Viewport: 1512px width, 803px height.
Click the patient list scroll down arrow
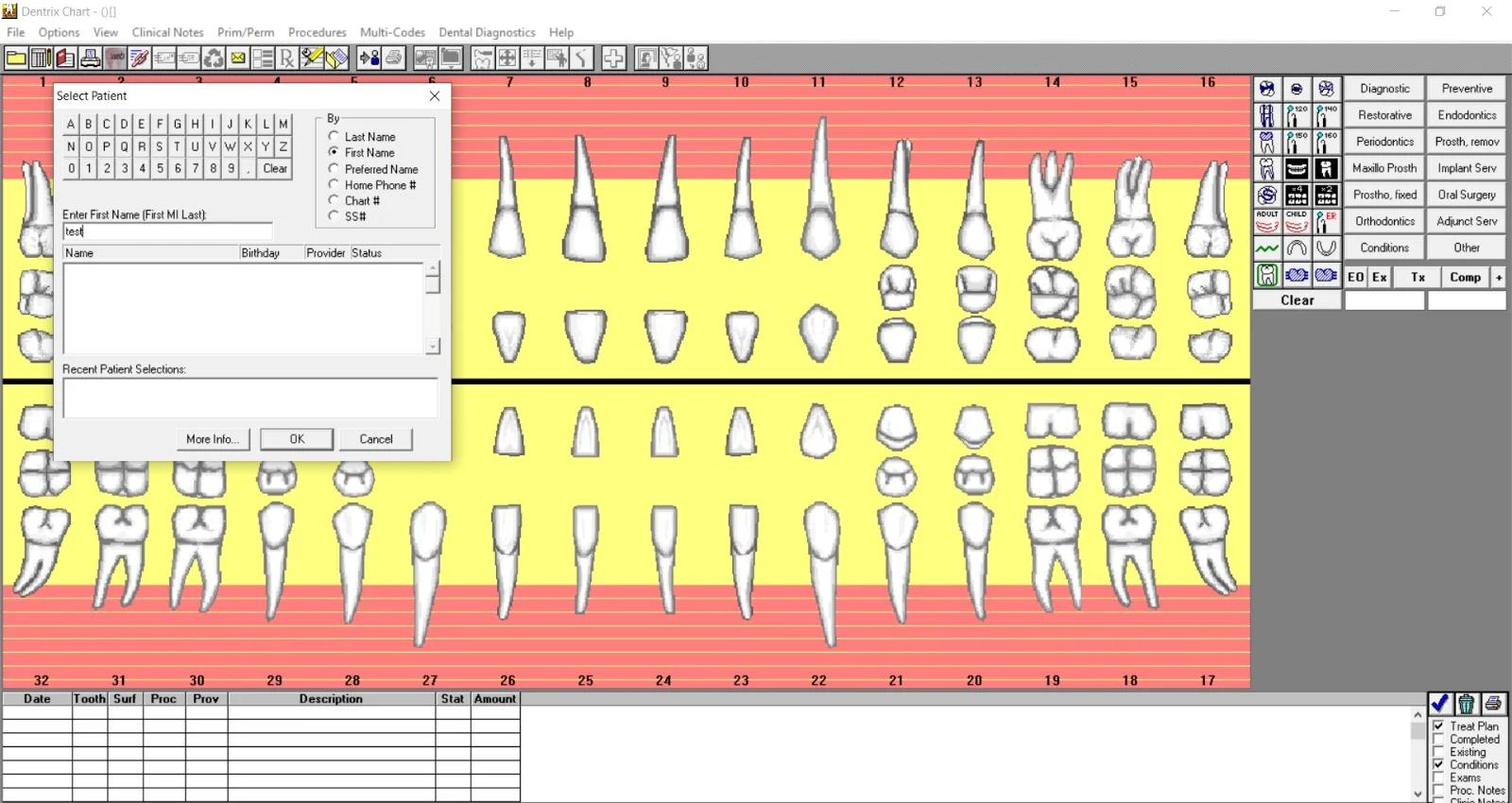point(433,347)
